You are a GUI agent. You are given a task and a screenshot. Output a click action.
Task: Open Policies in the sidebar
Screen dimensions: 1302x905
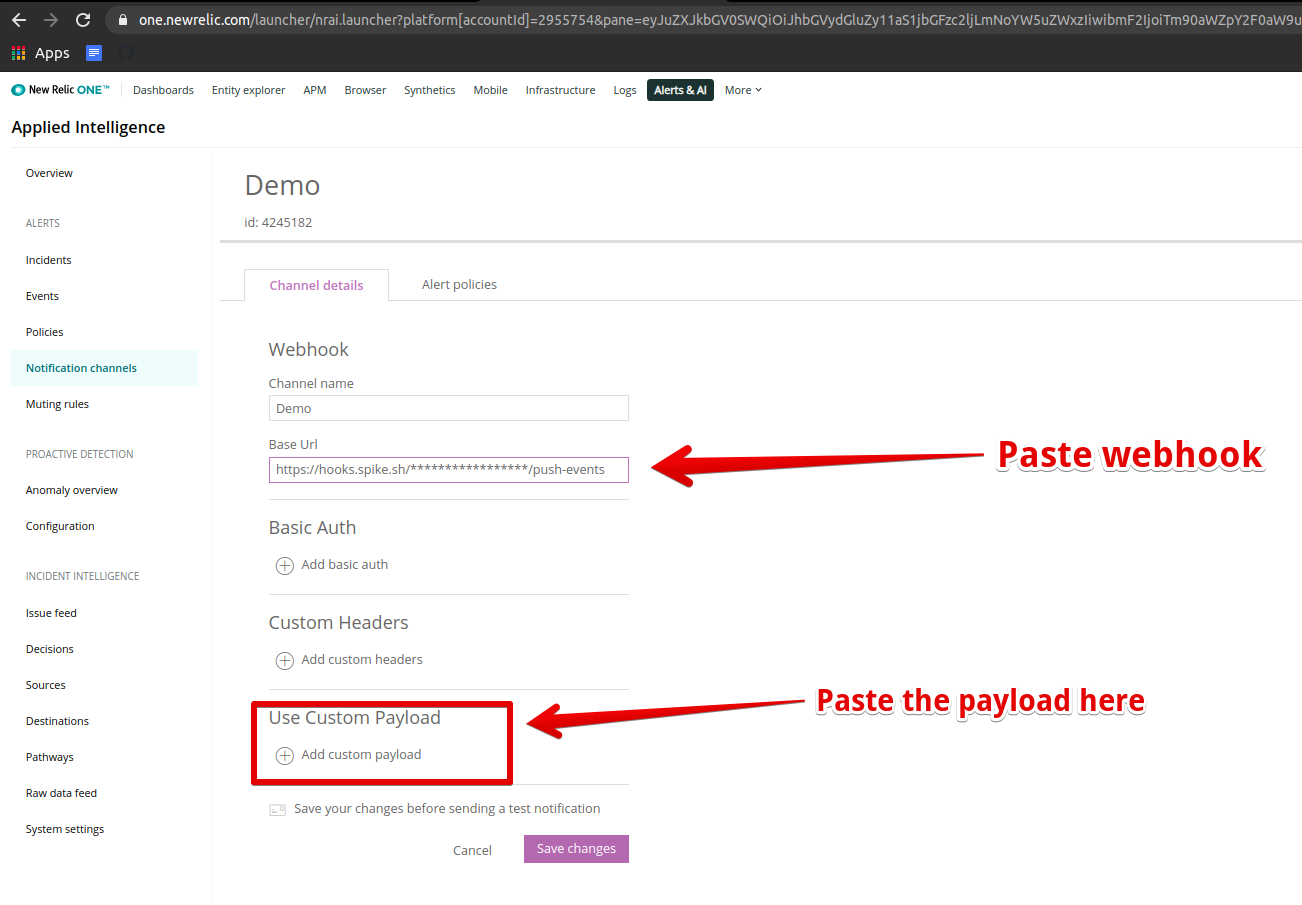(x=45, y=332)
